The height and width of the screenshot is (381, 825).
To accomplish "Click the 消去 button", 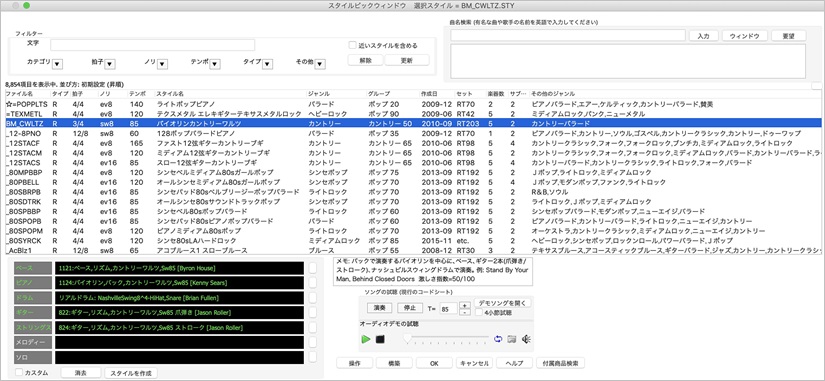I will (81, 373).
